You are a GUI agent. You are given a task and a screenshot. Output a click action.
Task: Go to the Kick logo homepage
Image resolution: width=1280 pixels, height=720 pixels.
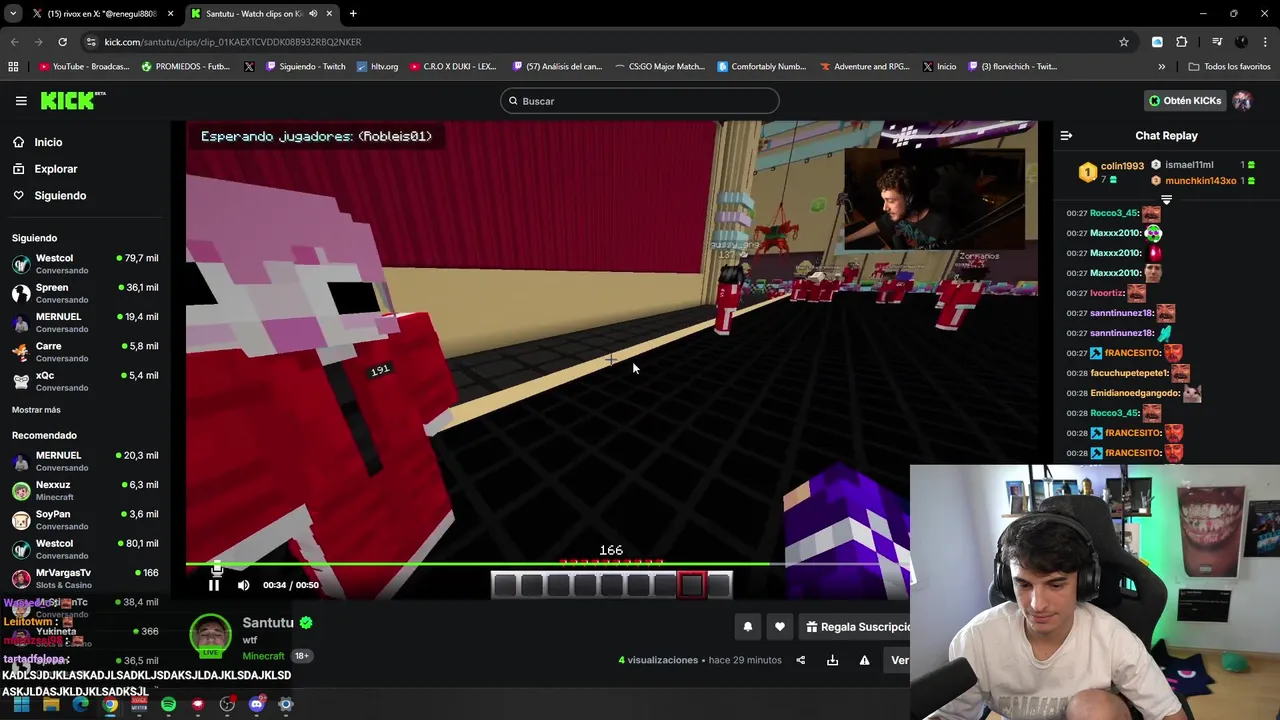73,100
